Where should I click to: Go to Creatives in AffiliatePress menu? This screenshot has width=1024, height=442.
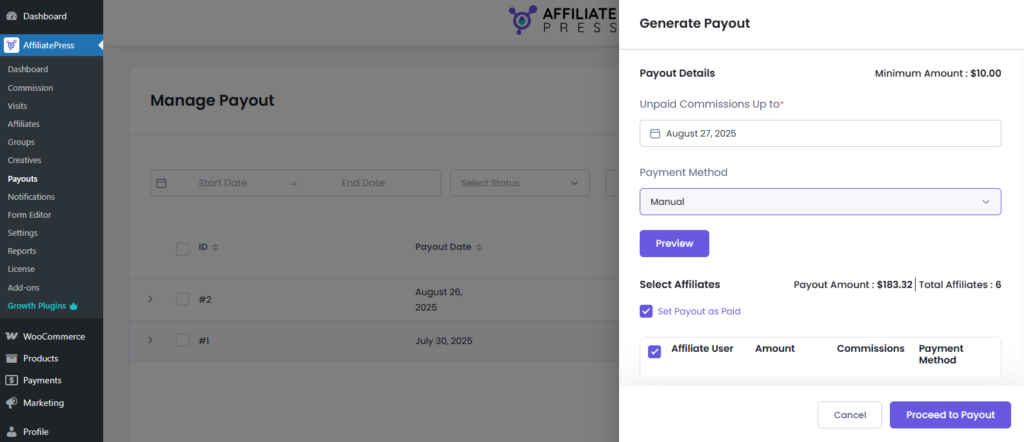24,160
